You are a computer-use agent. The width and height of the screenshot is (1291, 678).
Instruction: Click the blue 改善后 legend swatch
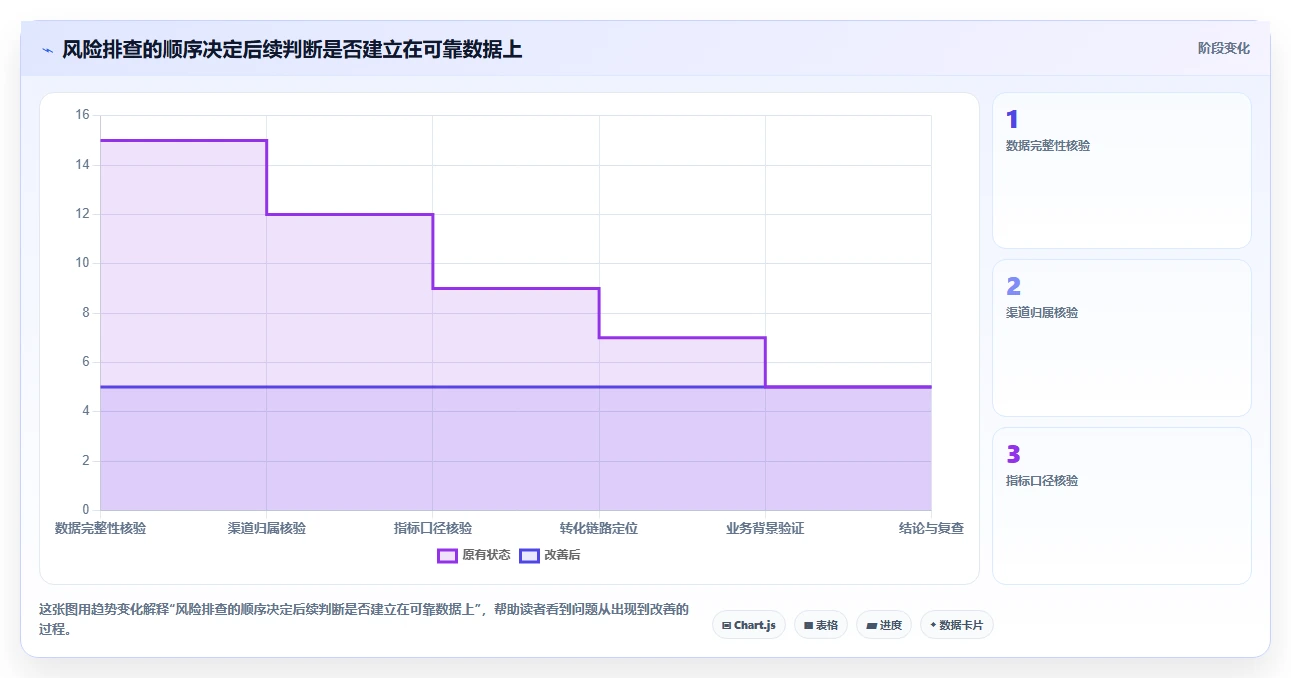[x=529, y=555]
